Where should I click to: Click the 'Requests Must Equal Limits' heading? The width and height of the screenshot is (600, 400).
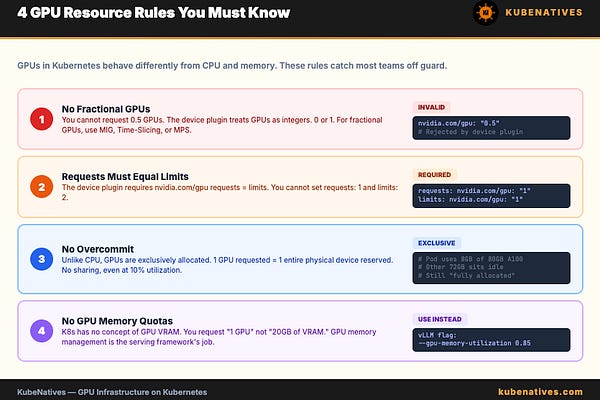pyautogui.click(x=125, y=176)
